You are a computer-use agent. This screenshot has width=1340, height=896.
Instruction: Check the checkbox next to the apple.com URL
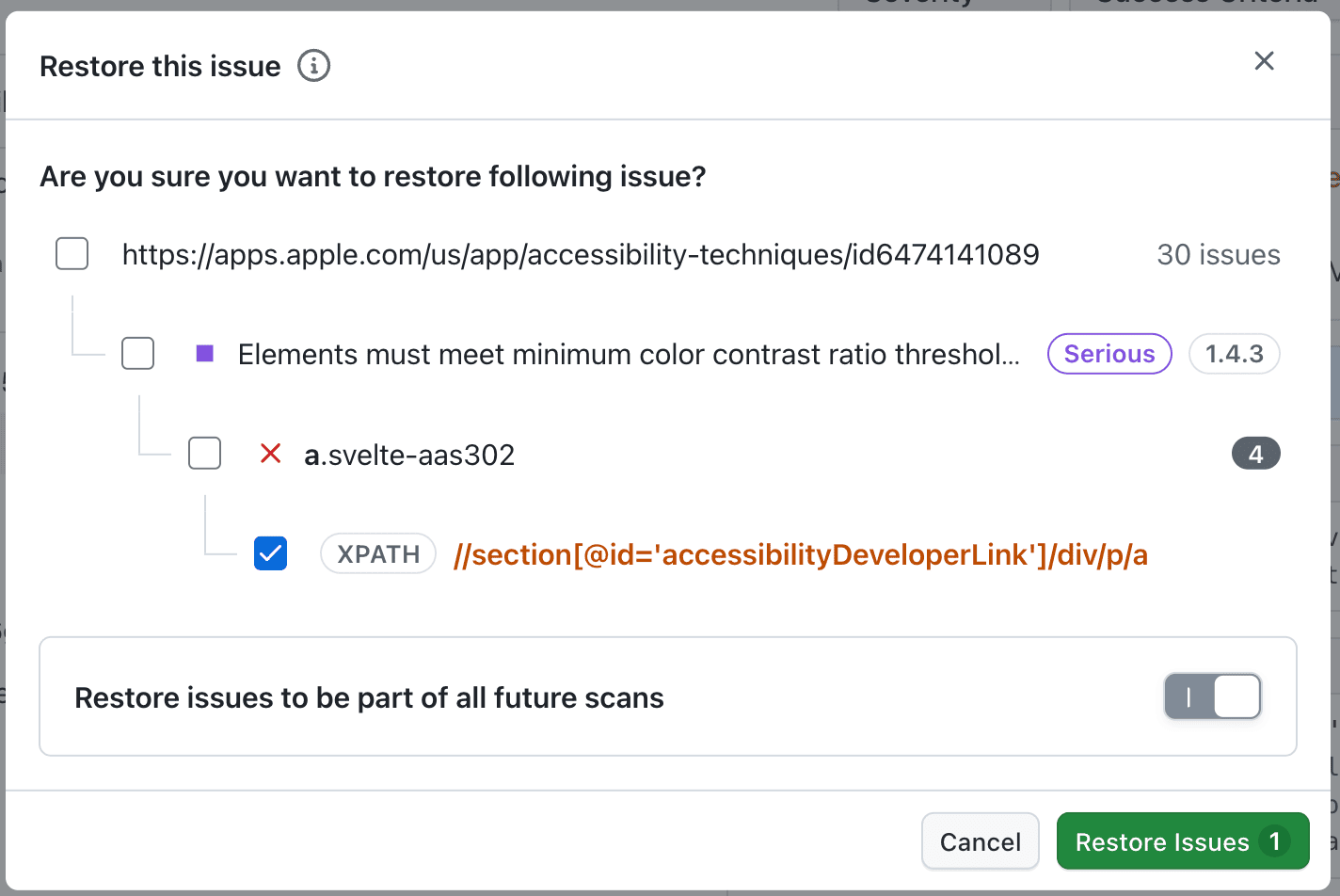pos(72,253)
